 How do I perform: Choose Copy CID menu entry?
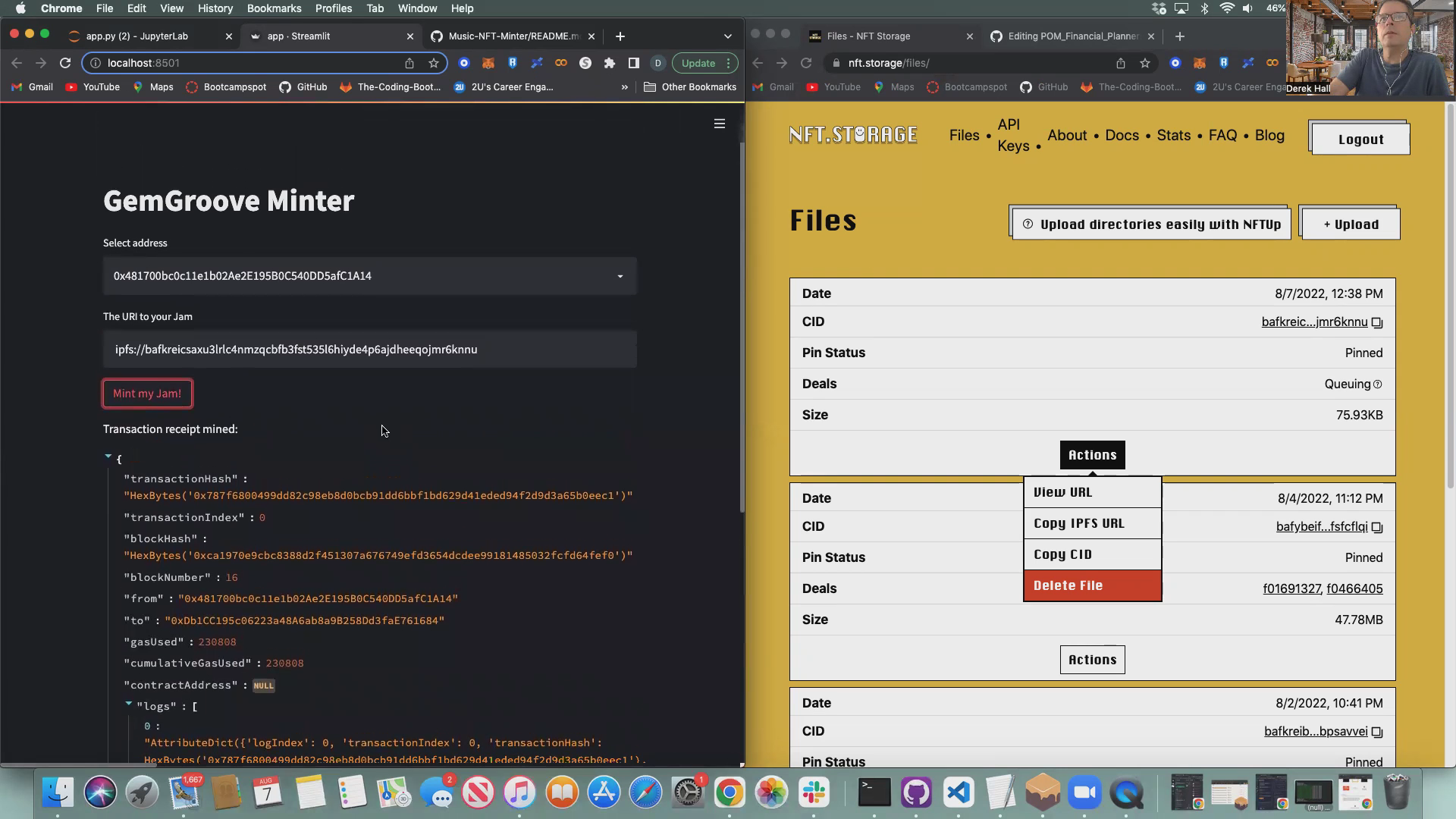[1092, 554]
